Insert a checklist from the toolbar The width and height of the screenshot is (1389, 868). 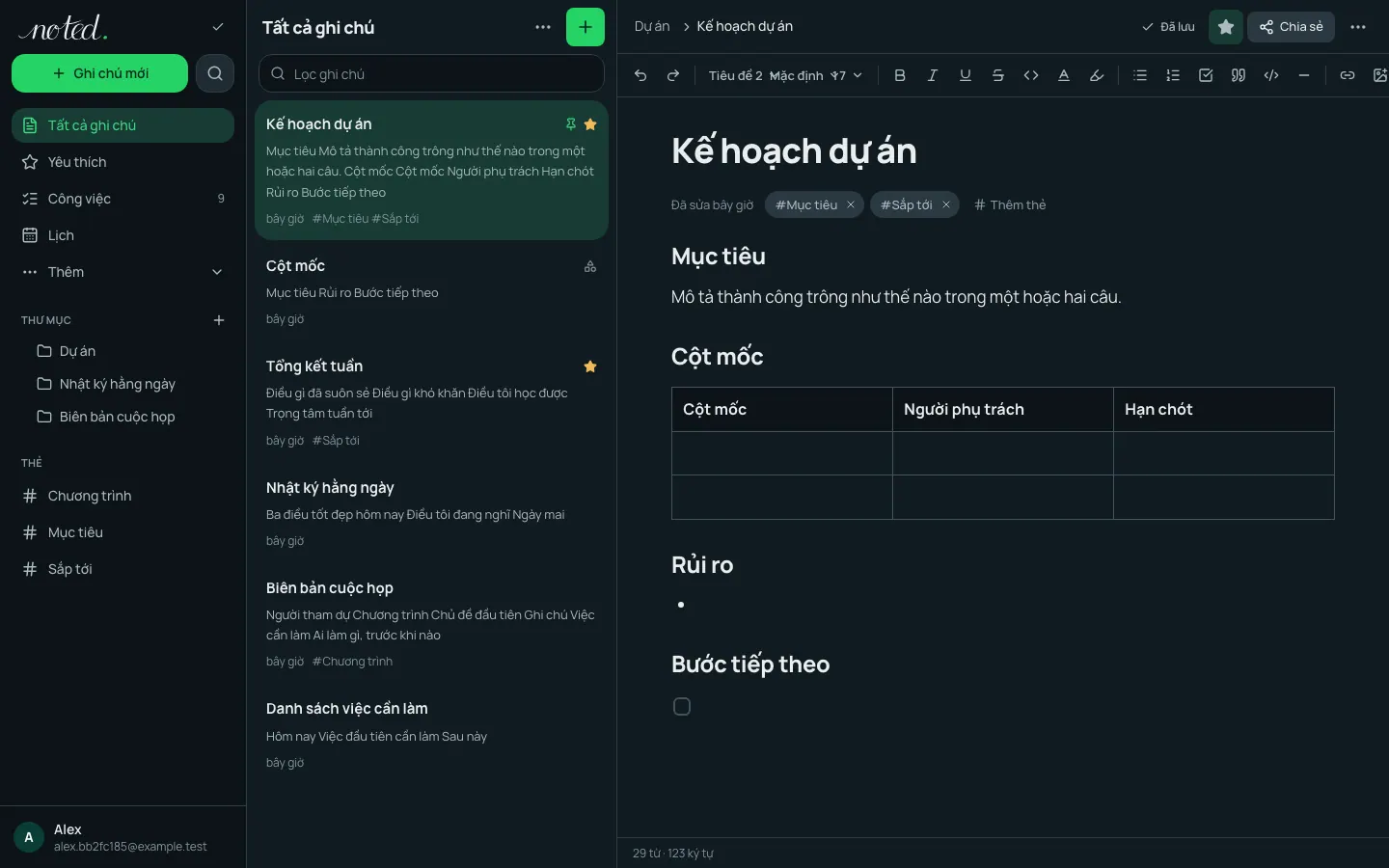tap(1206, 75)
